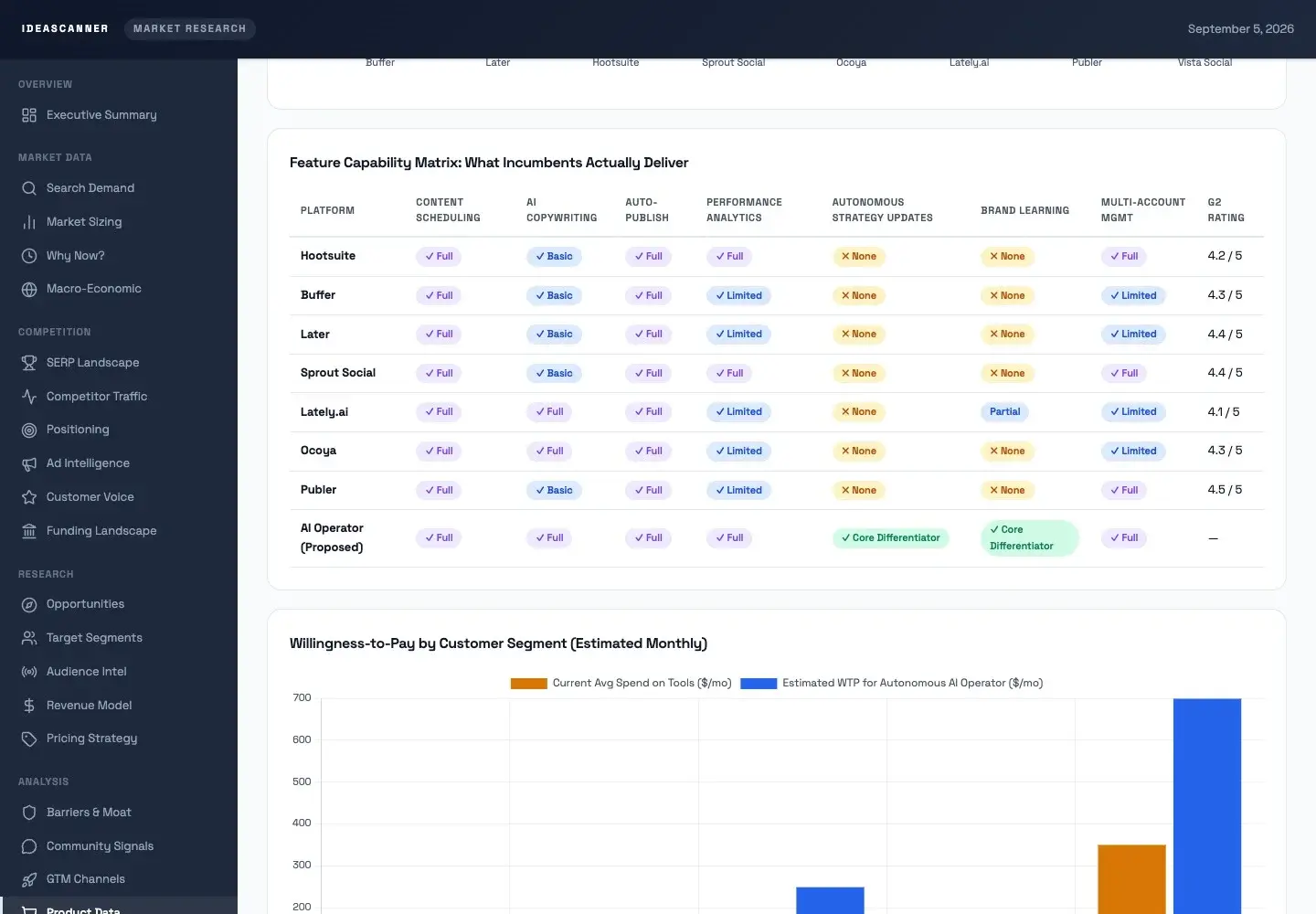This screenshot has height=914, width=1316.
Task: Click the short blue bar in chart
Action: [x=830, y=900]
